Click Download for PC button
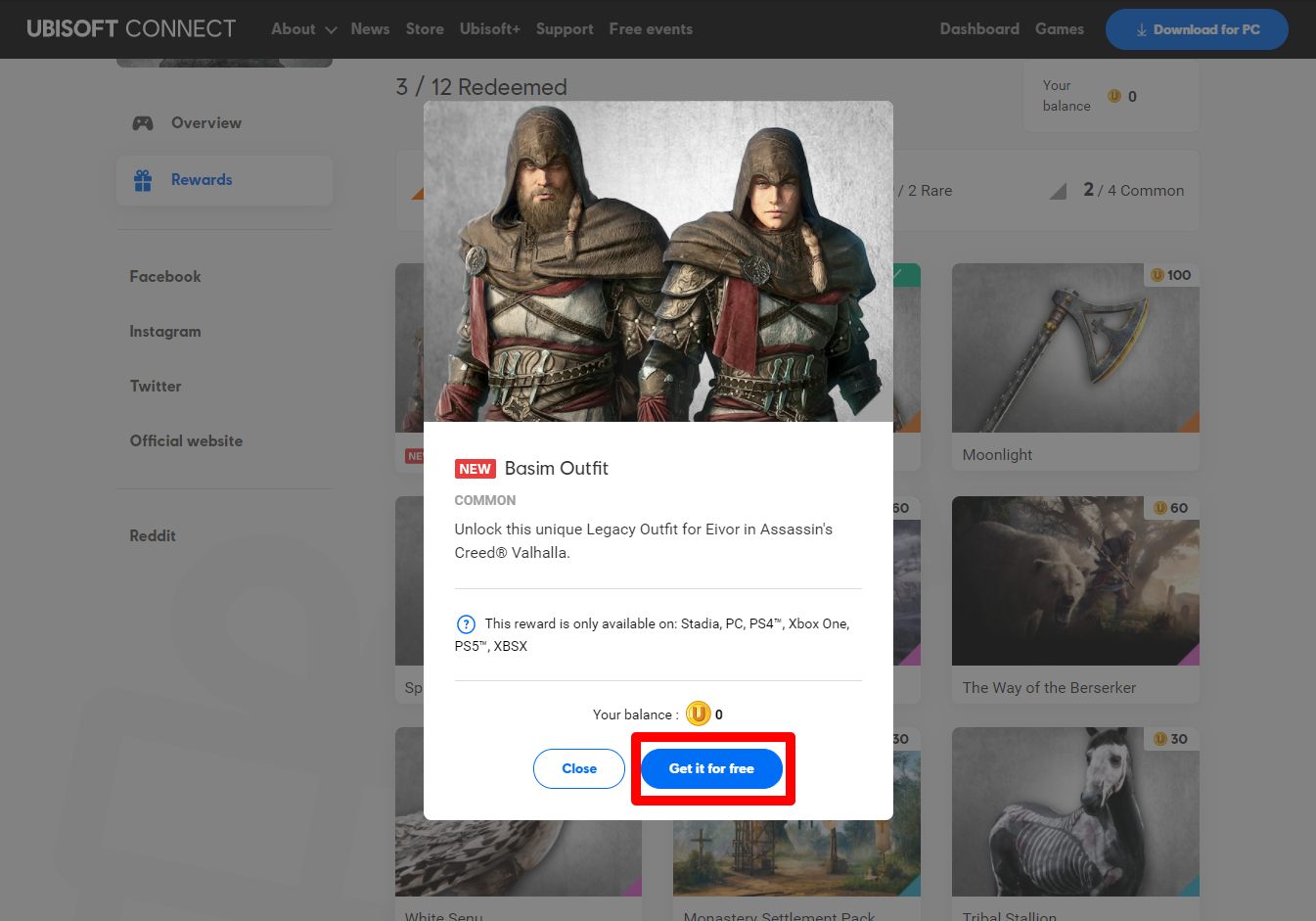Viewport: 1316px width, 921px height. coord(1197,29)
